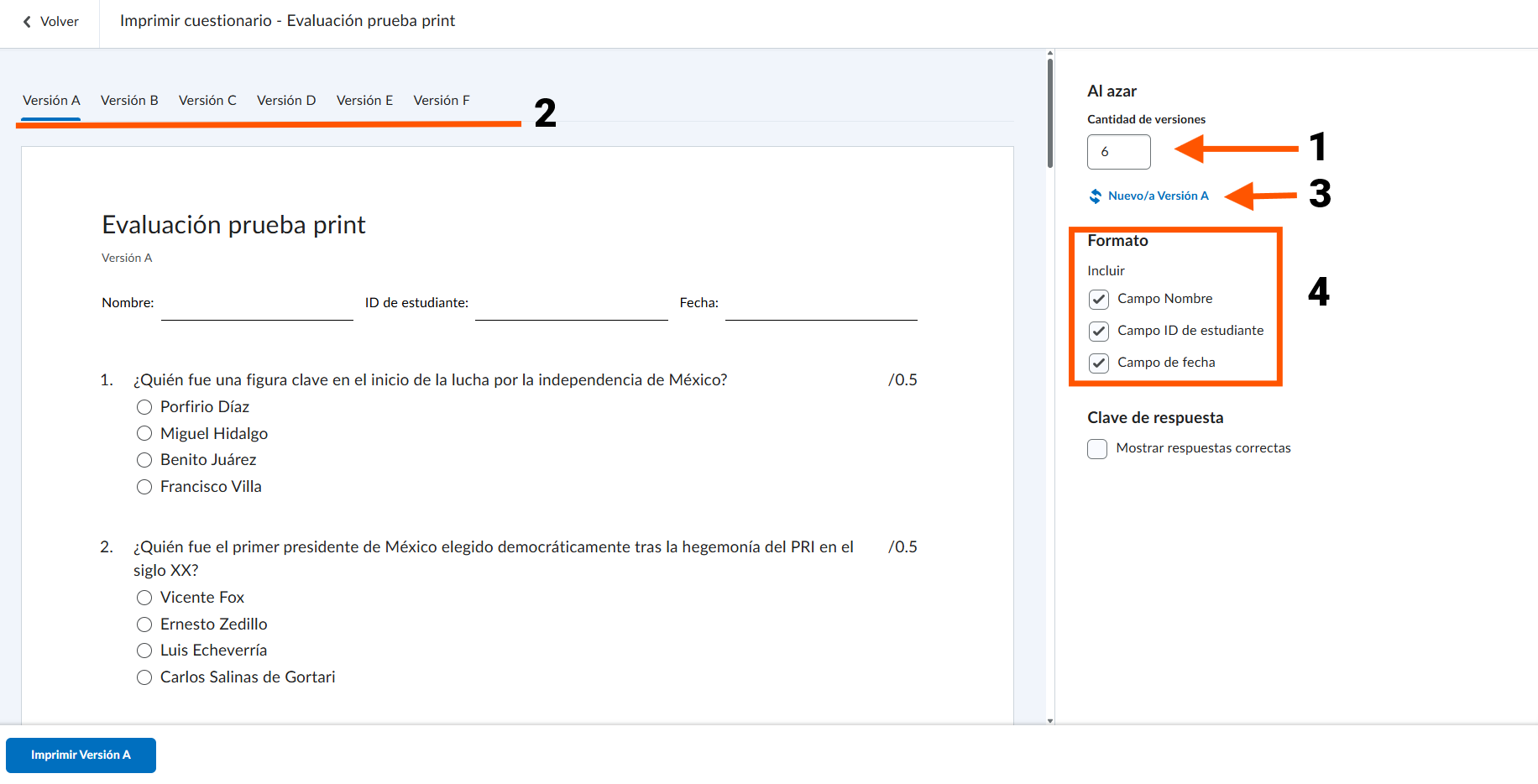The image size is (1538, 784).
Task: Click the Nombre blank line in preview
Action: (x=257, y=319)
